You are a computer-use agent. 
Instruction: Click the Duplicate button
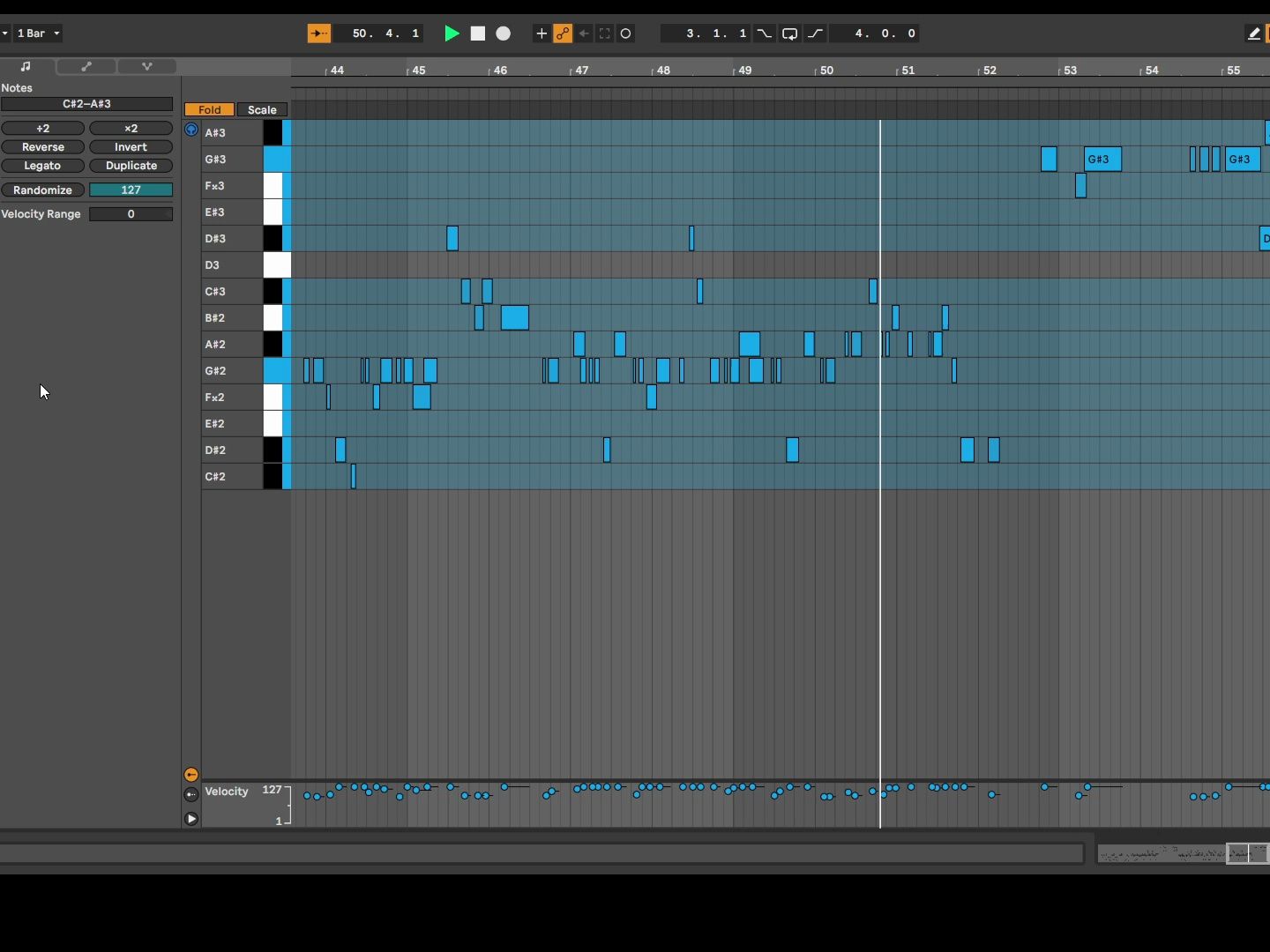click(131, 166)
